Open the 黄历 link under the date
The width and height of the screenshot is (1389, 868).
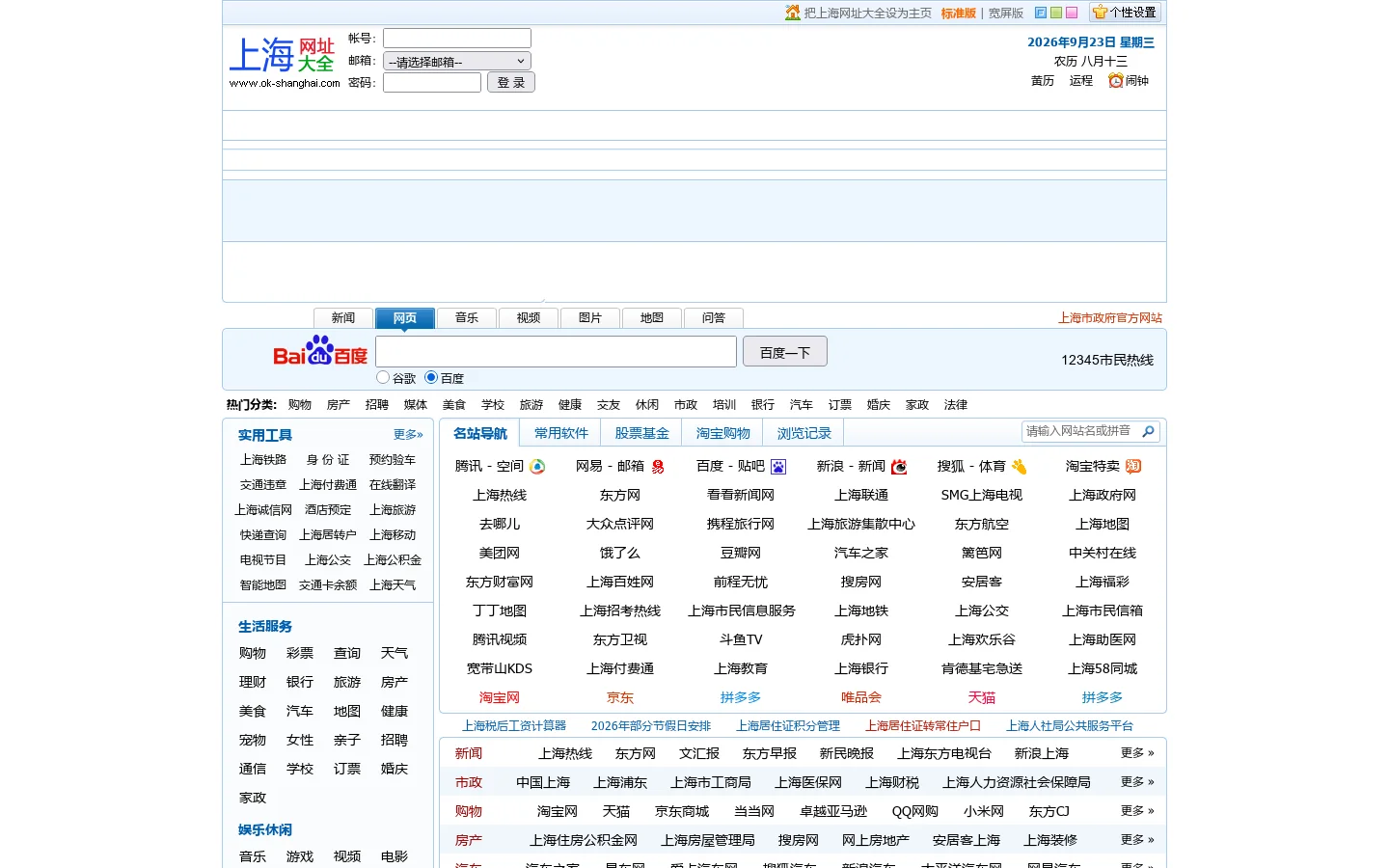click(1043, 81)
